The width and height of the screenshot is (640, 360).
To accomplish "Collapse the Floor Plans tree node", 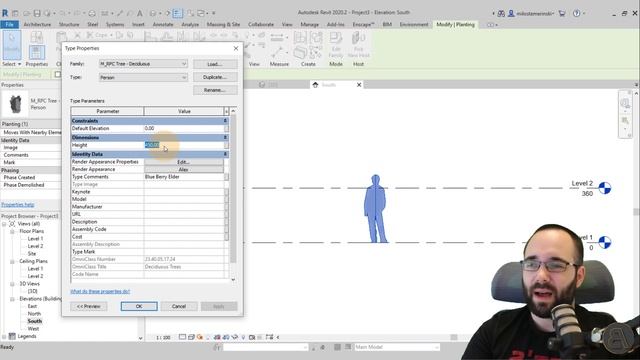I will [x=12, y=231].
